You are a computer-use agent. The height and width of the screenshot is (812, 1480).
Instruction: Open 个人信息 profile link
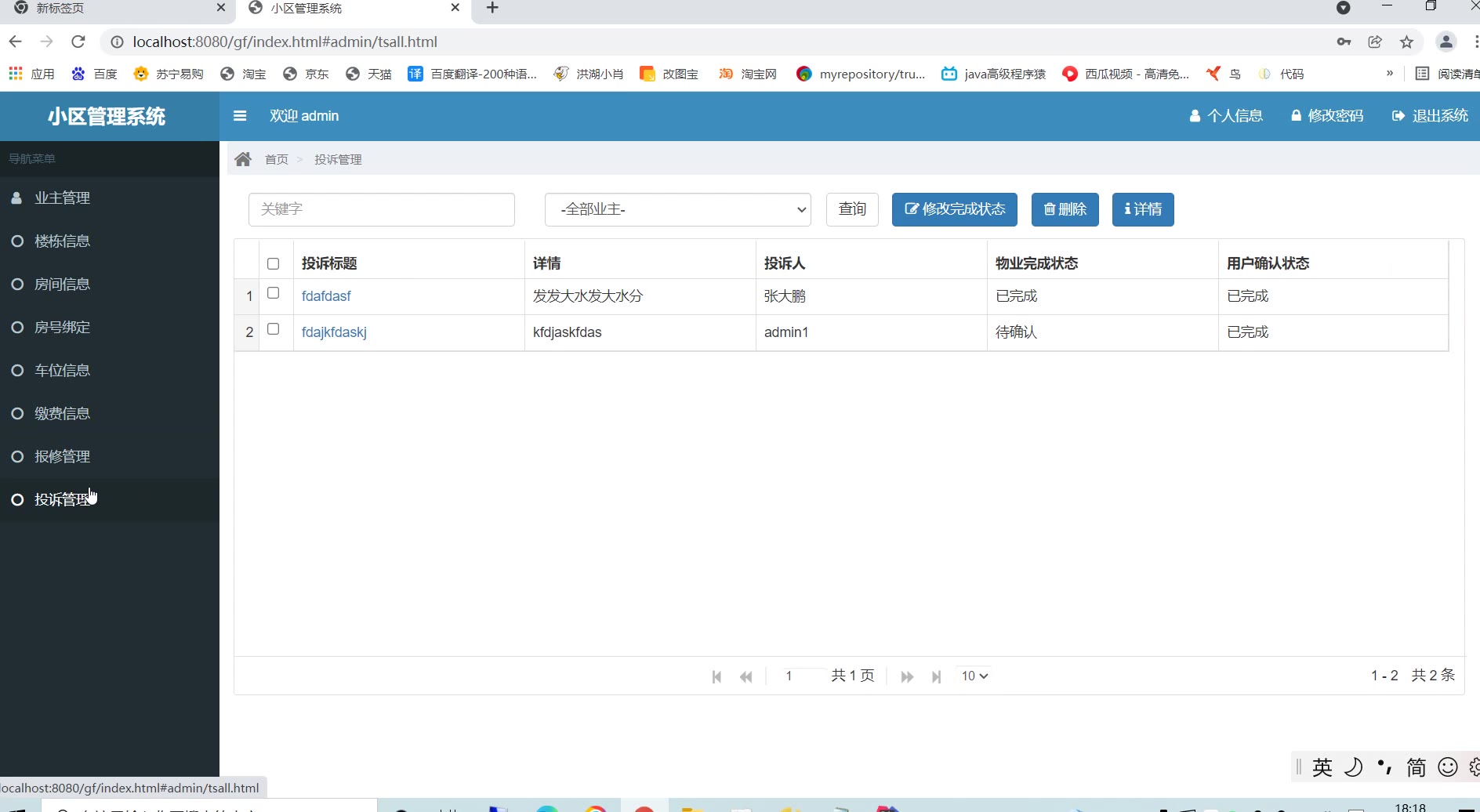pyautogui.click(x=1226, y=116)
